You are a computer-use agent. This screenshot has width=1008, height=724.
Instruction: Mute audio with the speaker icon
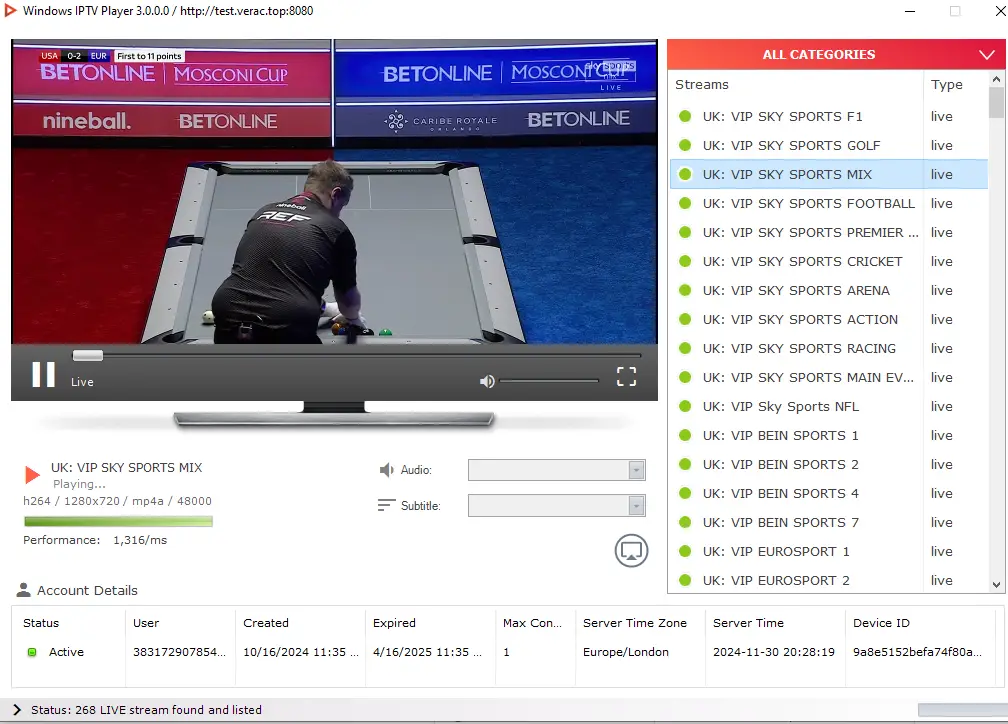coord(487,381)
